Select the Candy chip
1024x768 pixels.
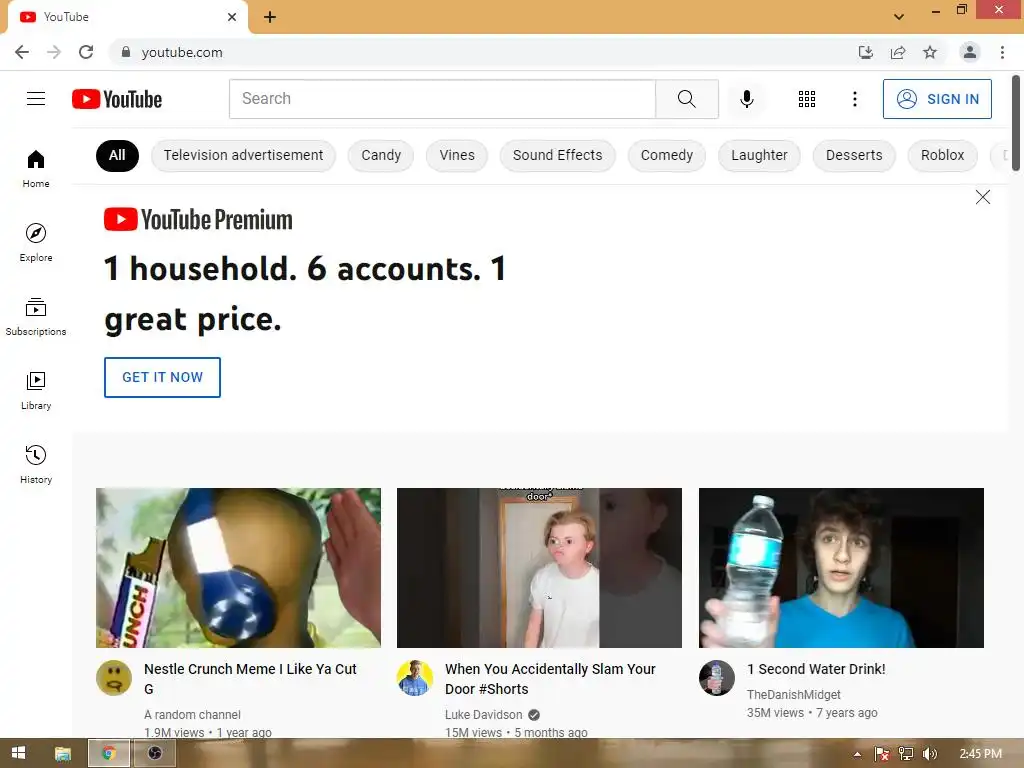click(381, 155)
